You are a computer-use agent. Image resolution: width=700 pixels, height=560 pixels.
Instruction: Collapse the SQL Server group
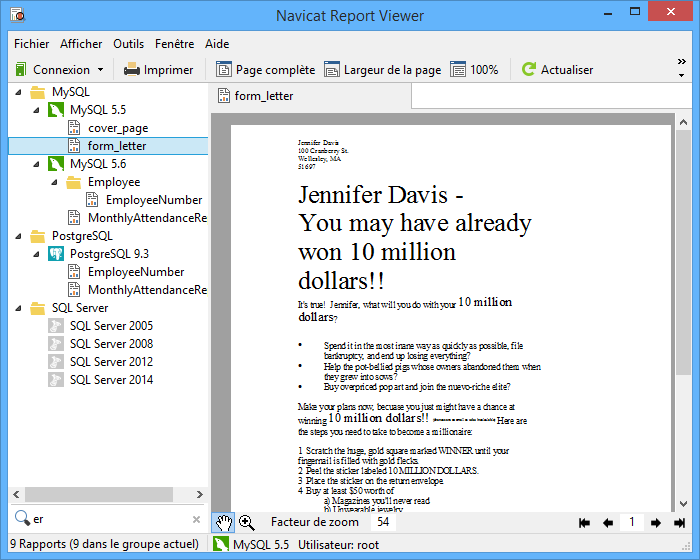pyautogui.click(x=18, y=308)
